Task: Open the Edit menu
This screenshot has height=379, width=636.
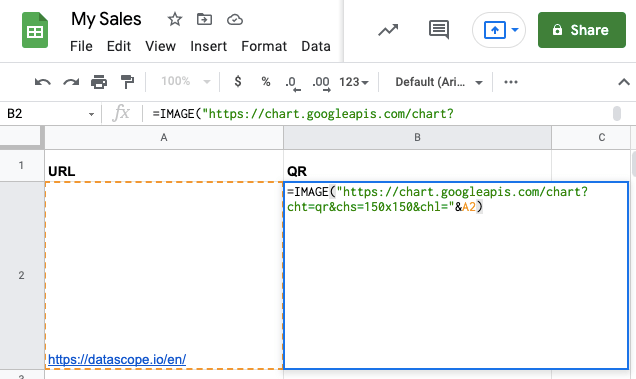Action: [x=119, y=46]
